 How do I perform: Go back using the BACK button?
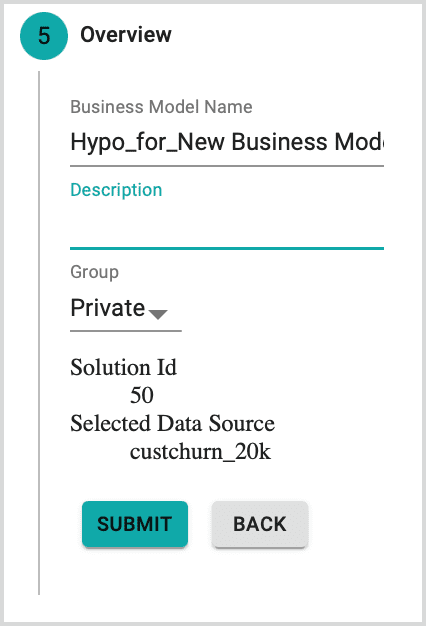(260, 524)
